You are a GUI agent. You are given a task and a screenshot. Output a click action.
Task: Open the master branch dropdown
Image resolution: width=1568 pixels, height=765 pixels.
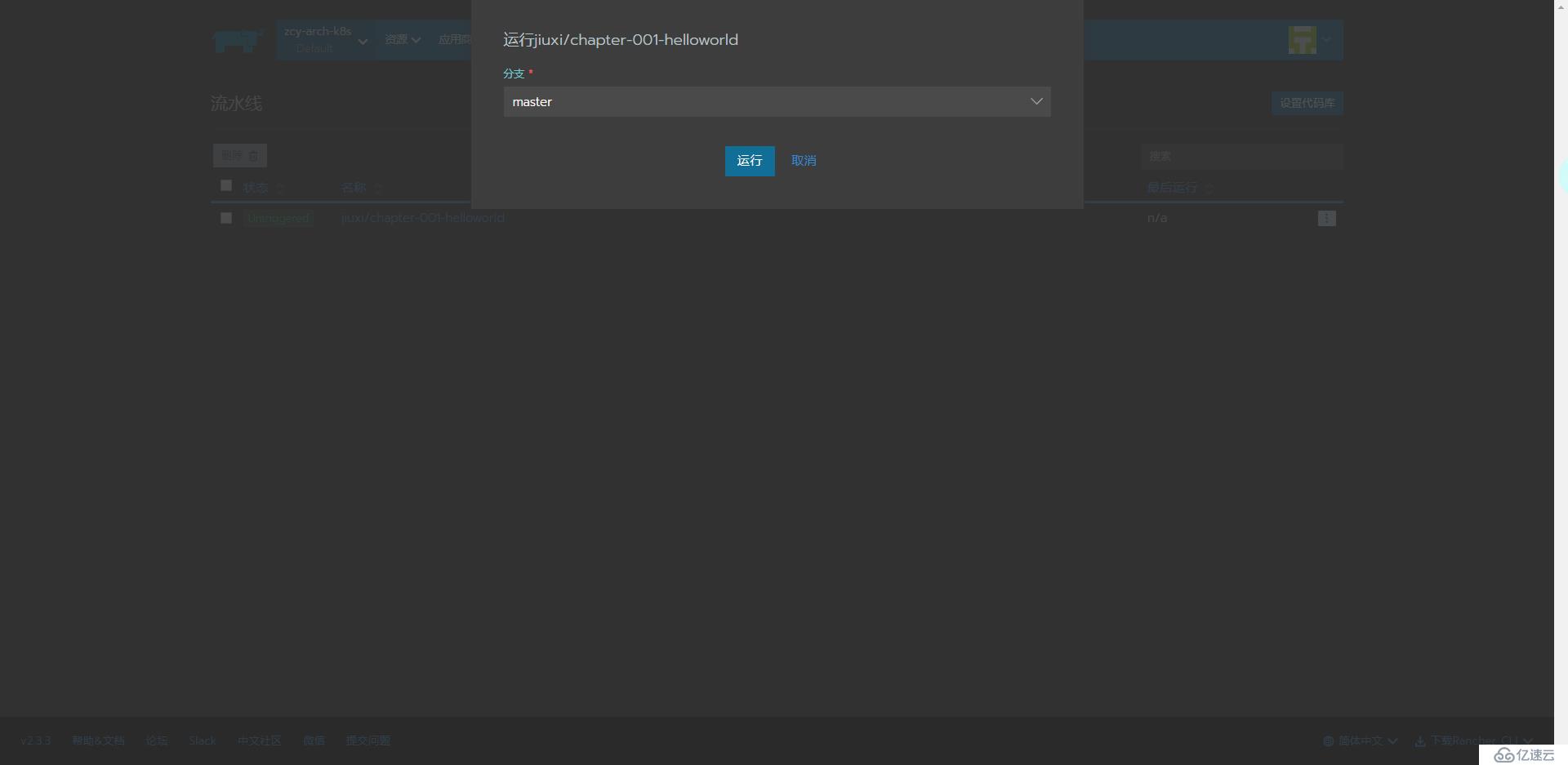[x=777, y=101]
